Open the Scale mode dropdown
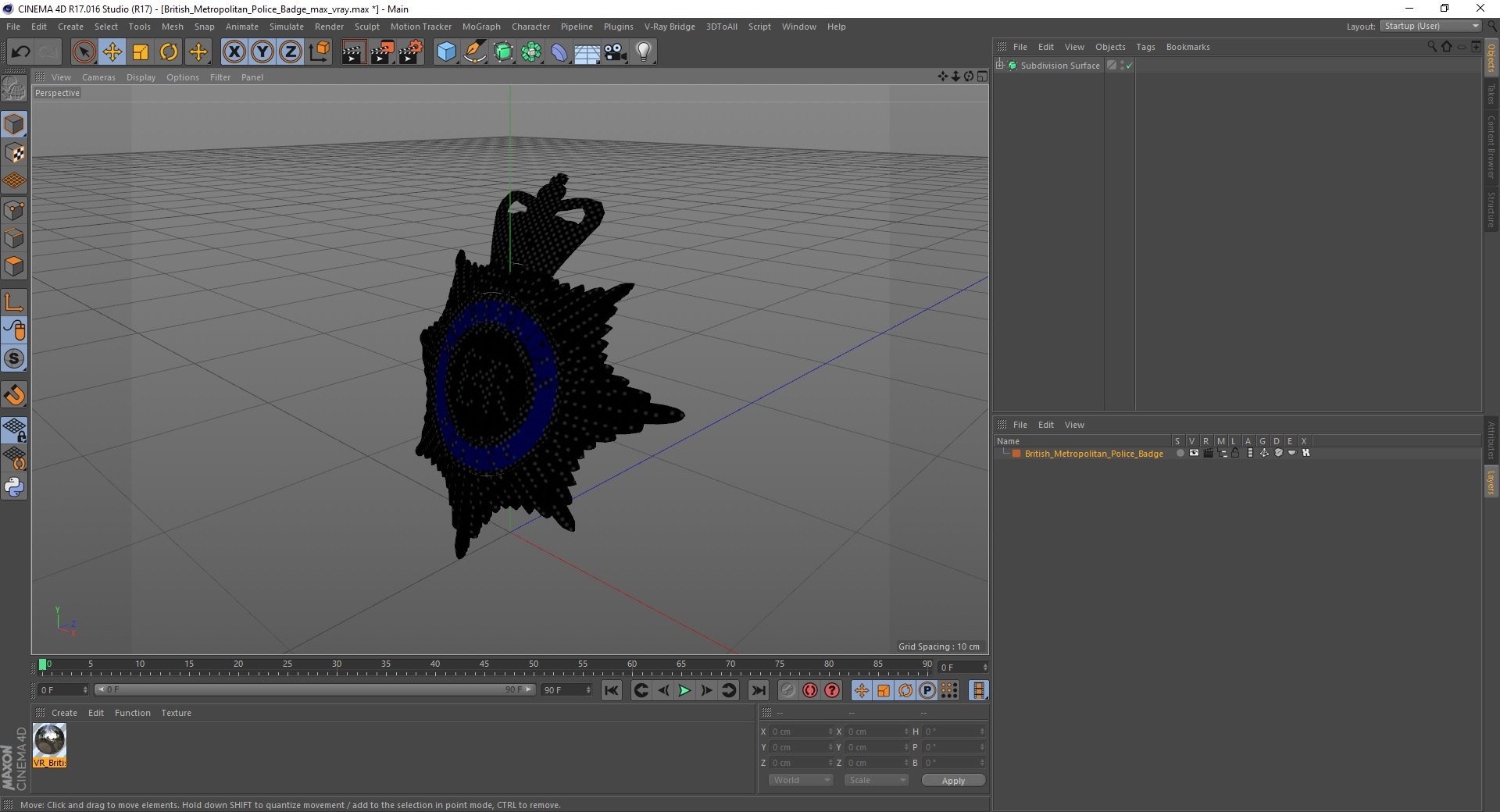This screenshot has height=812, width=1500. (x=877, y=780)
